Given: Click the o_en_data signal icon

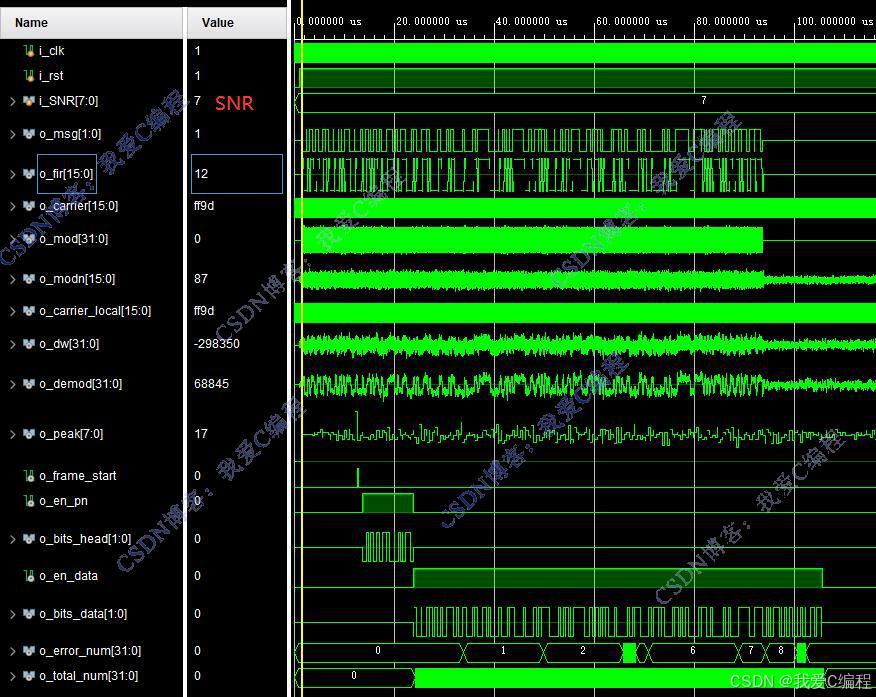Looking at the screenshot, I should (29, 575).
